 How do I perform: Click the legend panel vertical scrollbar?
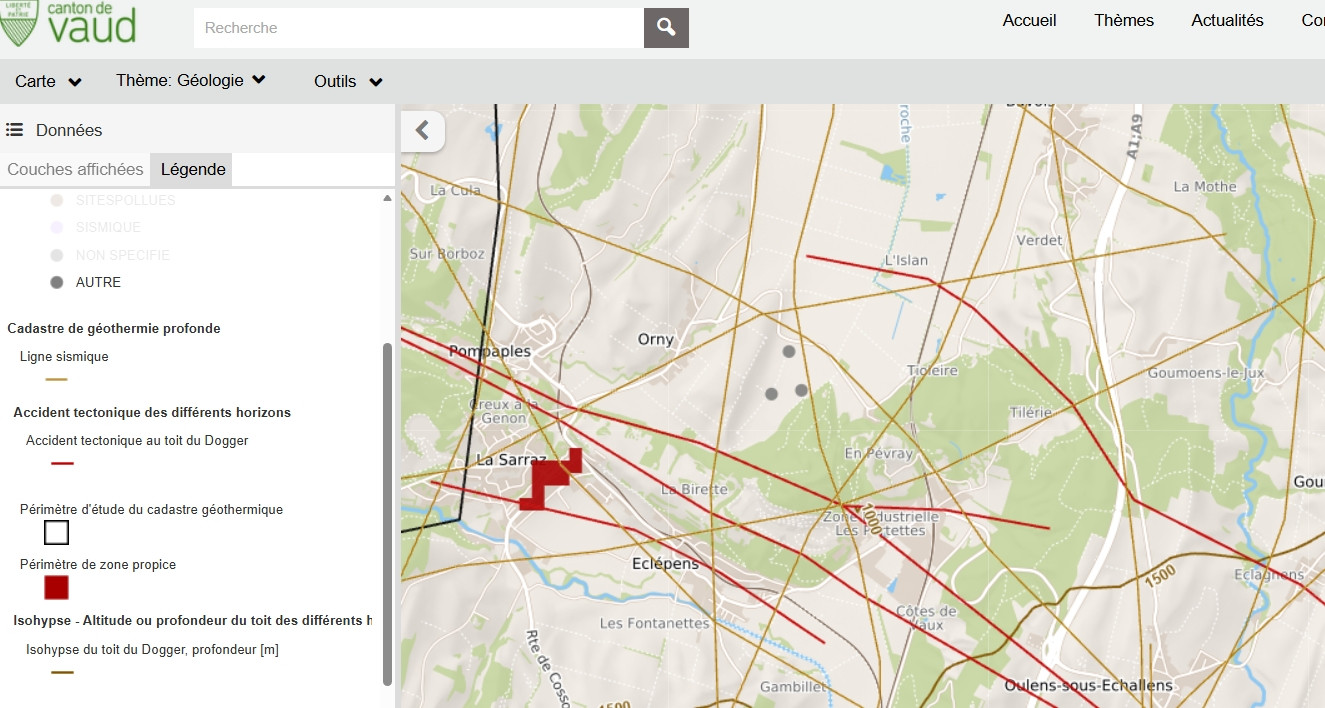click(388, 510)
